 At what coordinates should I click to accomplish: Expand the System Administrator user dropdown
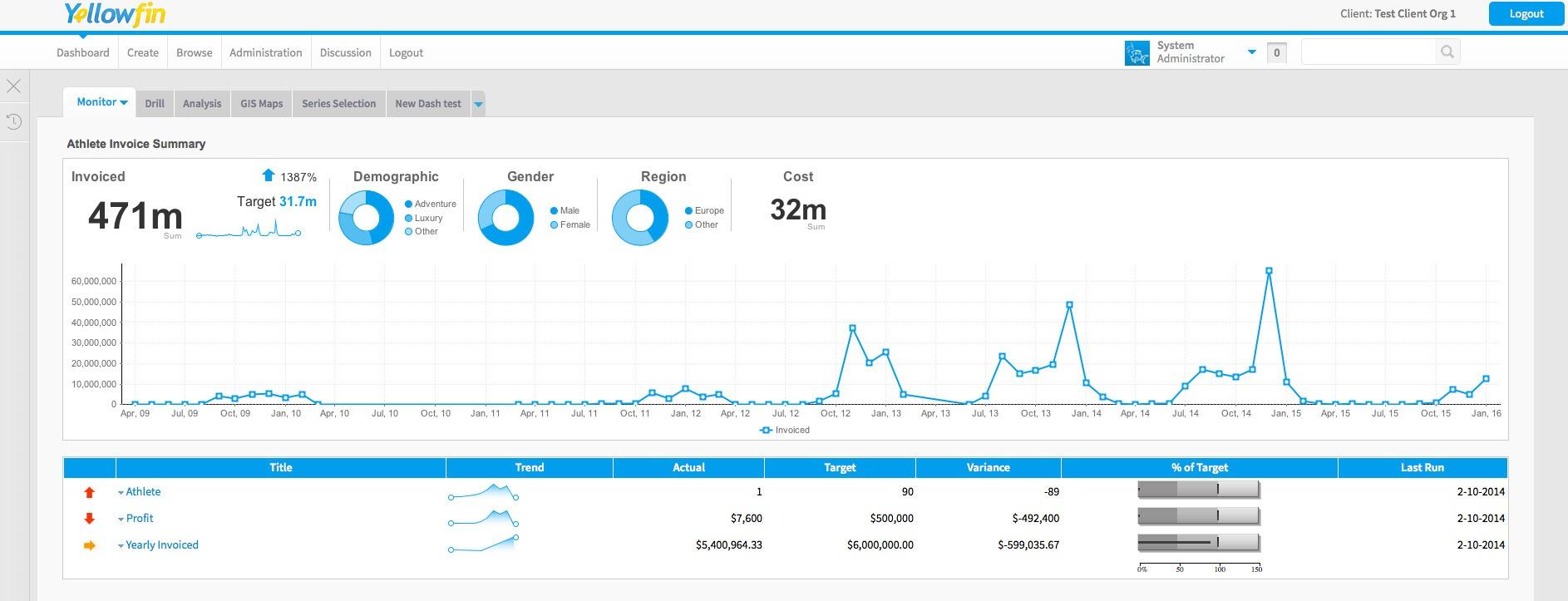[1251, 52]
